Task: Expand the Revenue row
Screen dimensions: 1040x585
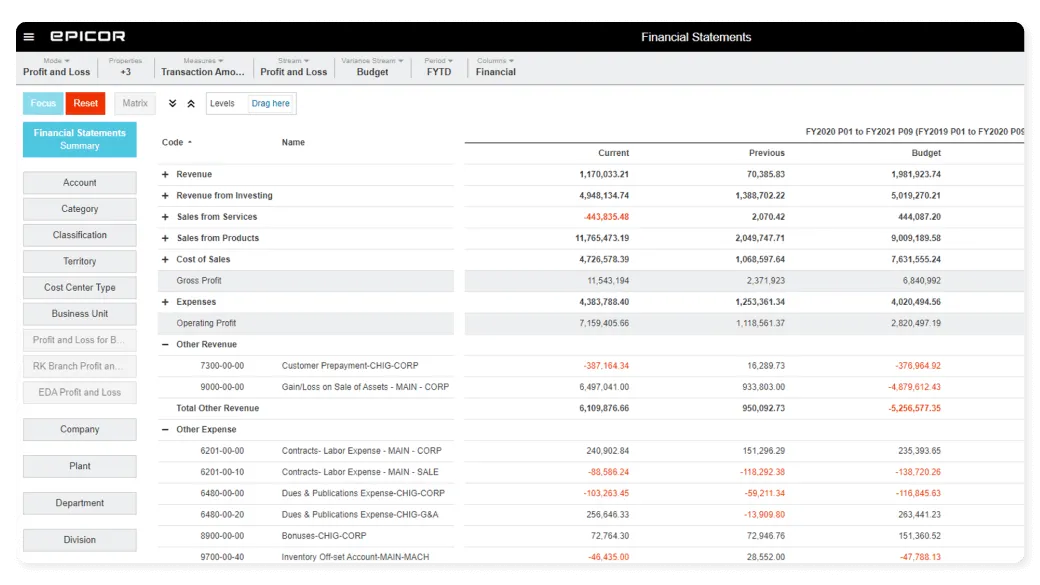Action: (165, 175)
